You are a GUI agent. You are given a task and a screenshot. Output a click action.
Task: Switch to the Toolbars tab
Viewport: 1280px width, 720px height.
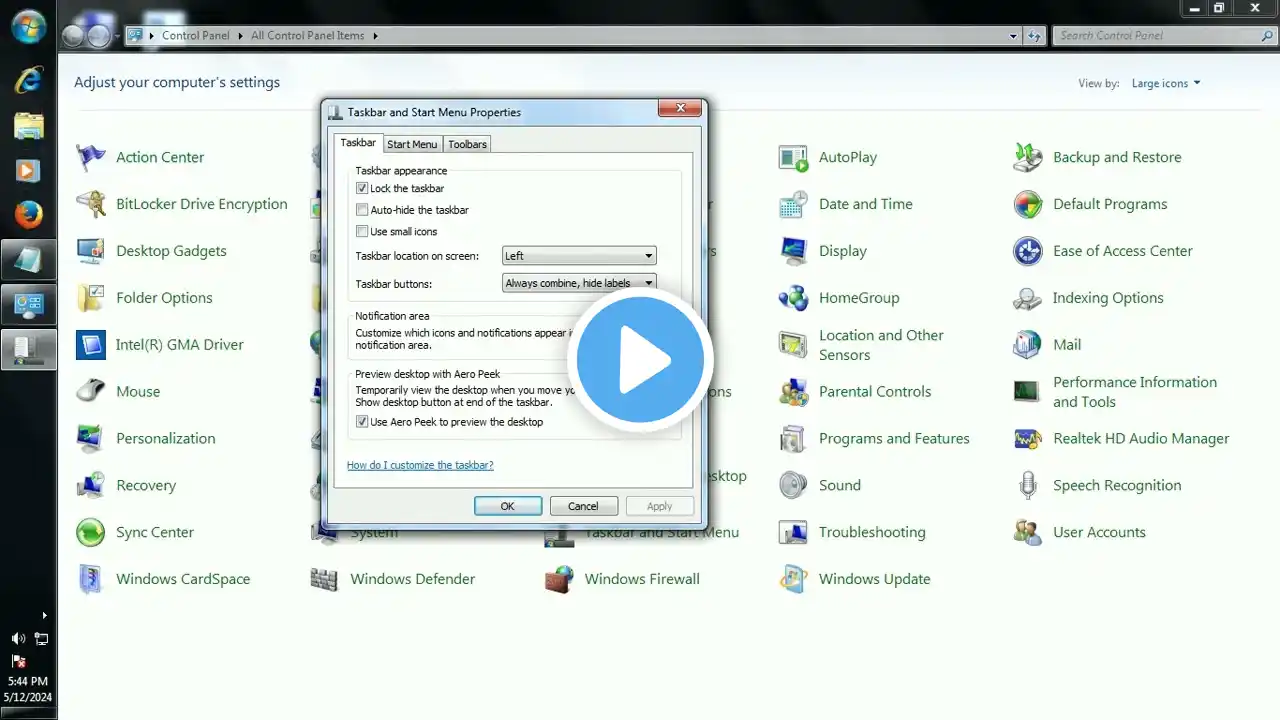[x=467, y=144]
